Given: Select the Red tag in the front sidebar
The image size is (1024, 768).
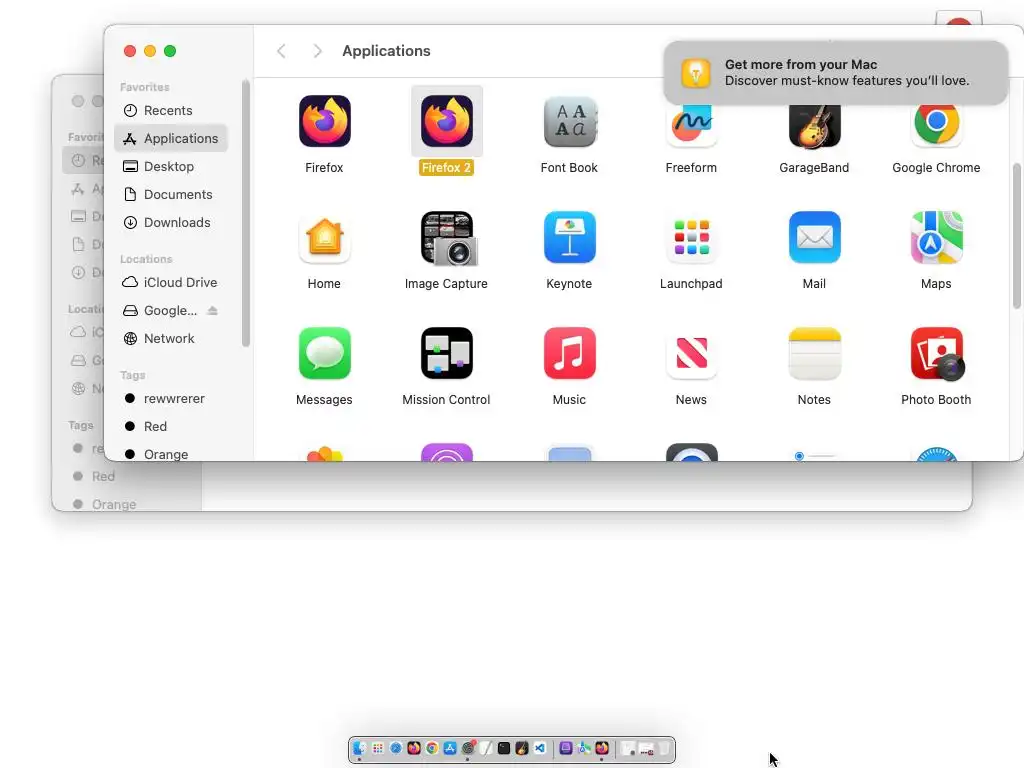Looking at the screenshot, I should pyautogui.click(x=171, y=426).
